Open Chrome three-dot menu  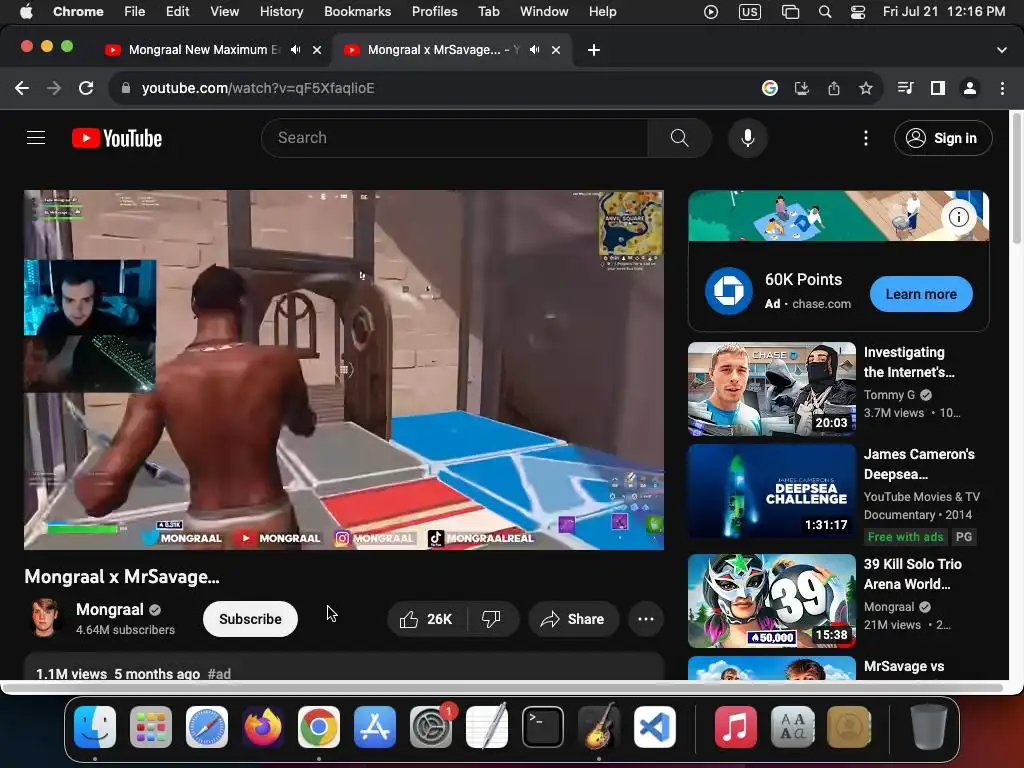click(1002, 88)
